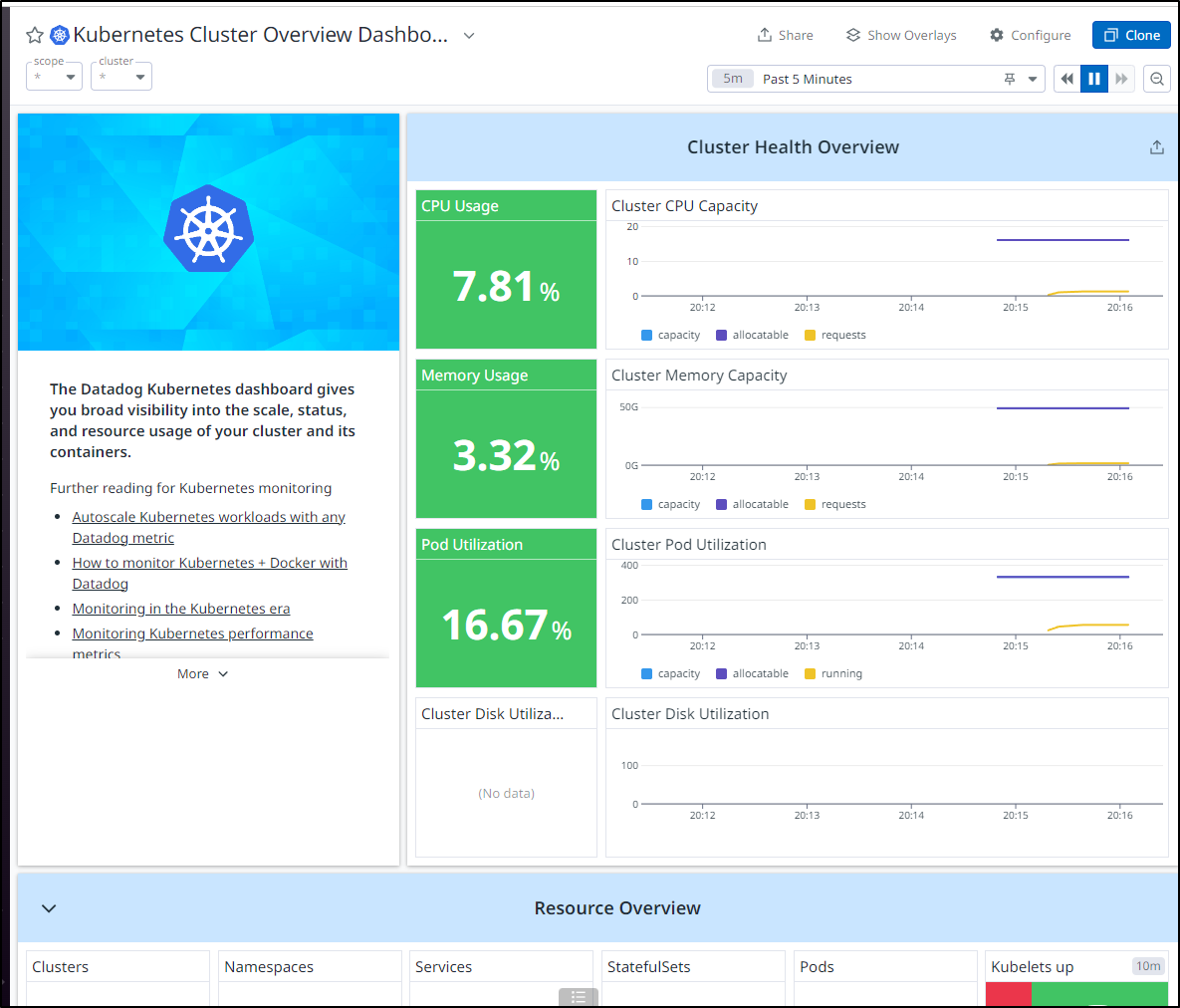Export Cluster Health Overview group icon
This screenshot has width=1180, height=1008.
(1157, 147)
